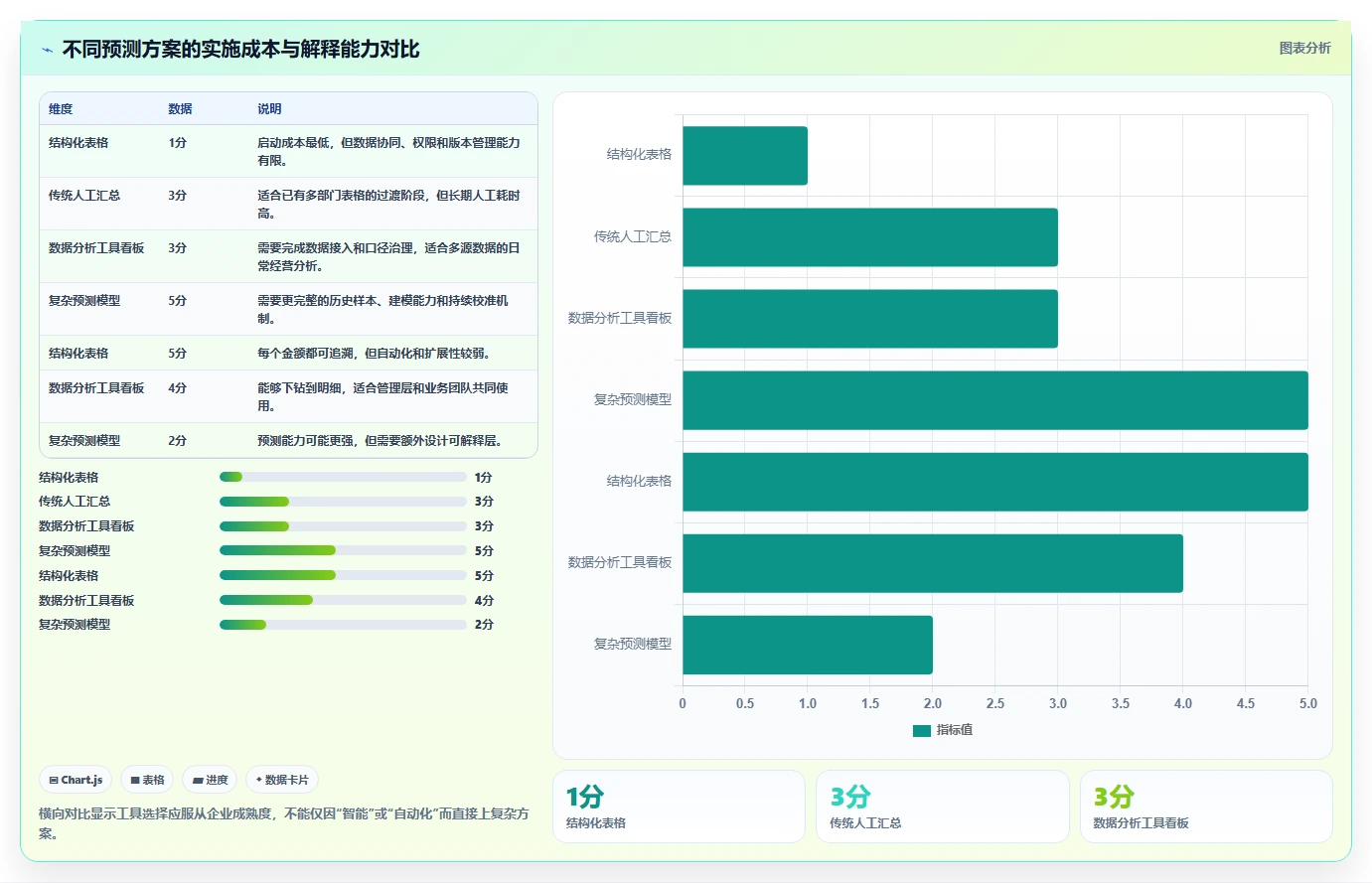Click the 结构化表格 progress bar showing 5分
Image resolution: width=1372 pixels, height=883 pixels.
click(343, 575)
